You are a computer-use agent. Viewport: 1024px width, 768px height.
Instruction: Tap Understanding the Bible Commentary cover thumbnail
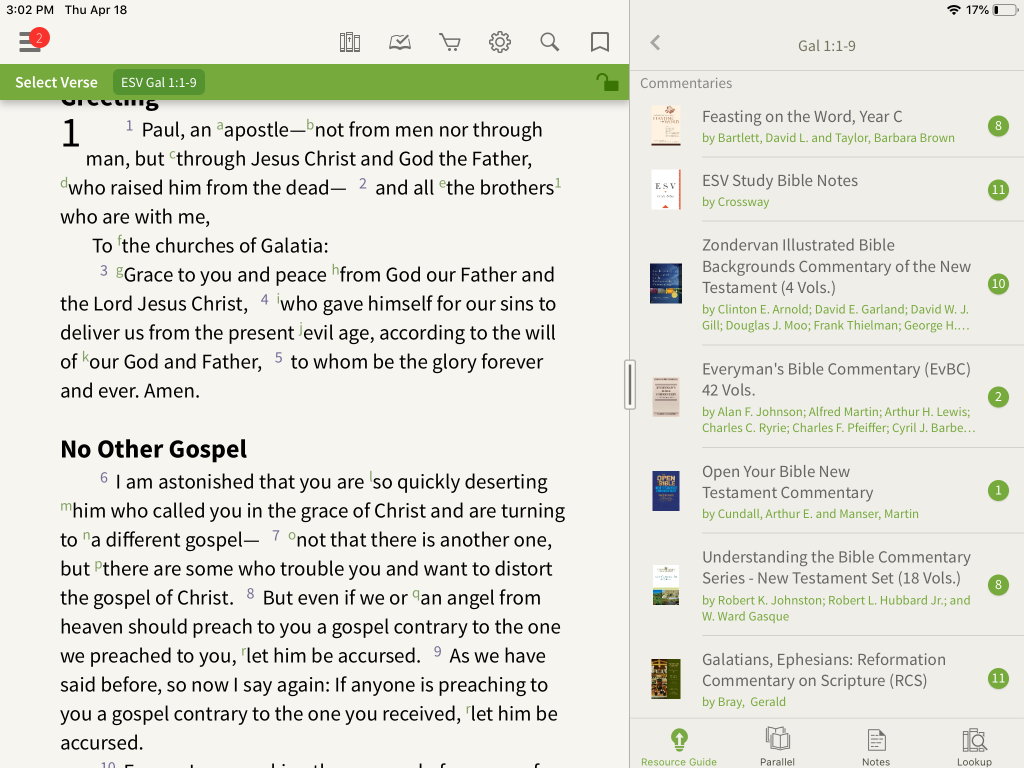665,585
